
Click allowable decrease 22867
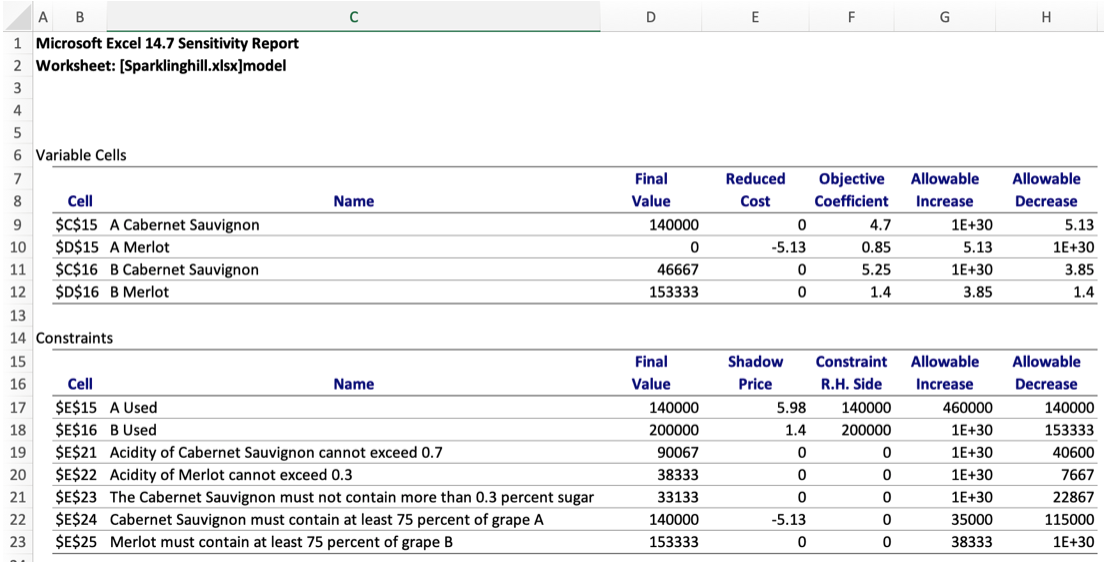(x=1073, y=498)
